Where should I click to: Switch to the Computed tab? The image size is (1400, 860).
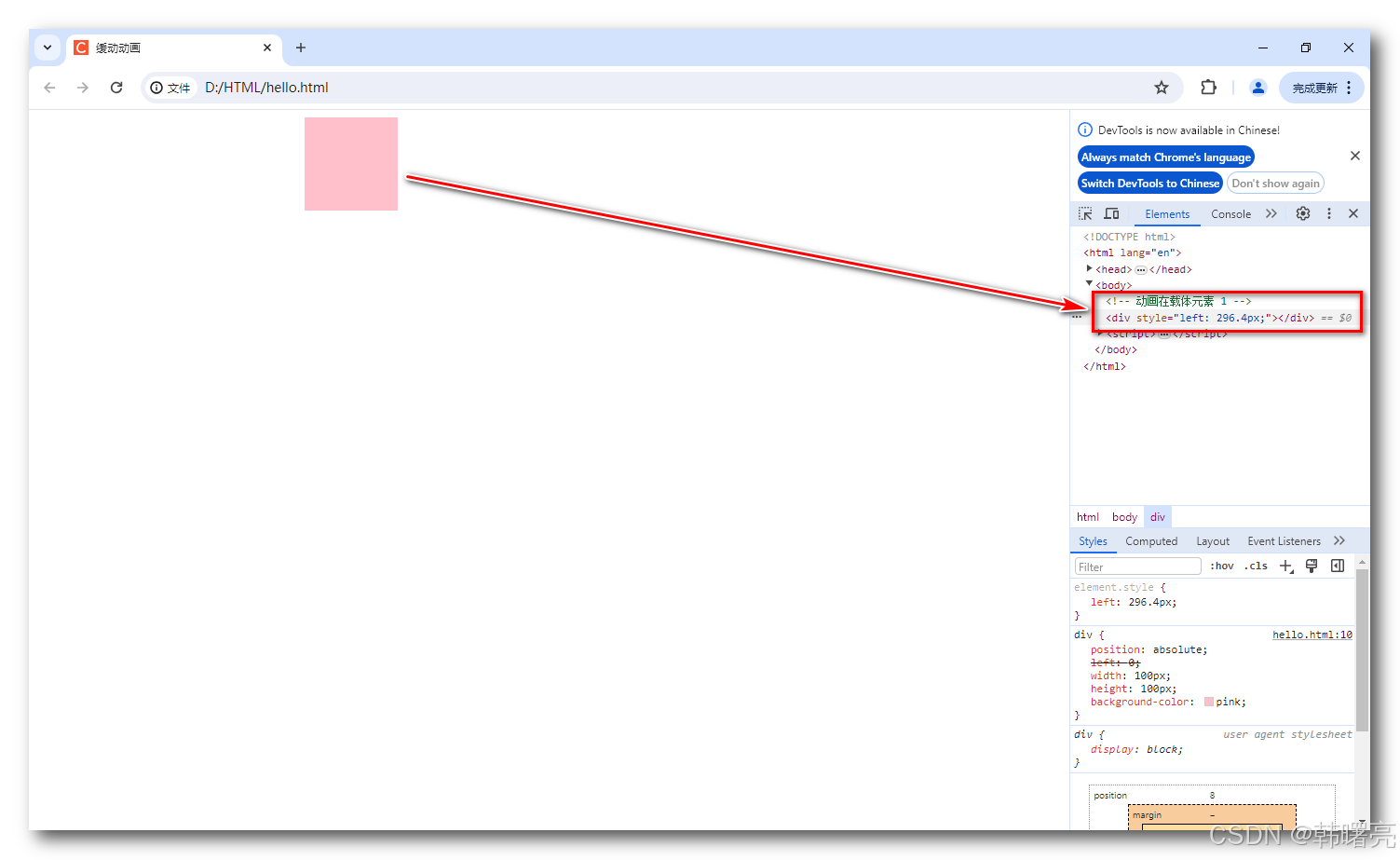[1151, 541]
